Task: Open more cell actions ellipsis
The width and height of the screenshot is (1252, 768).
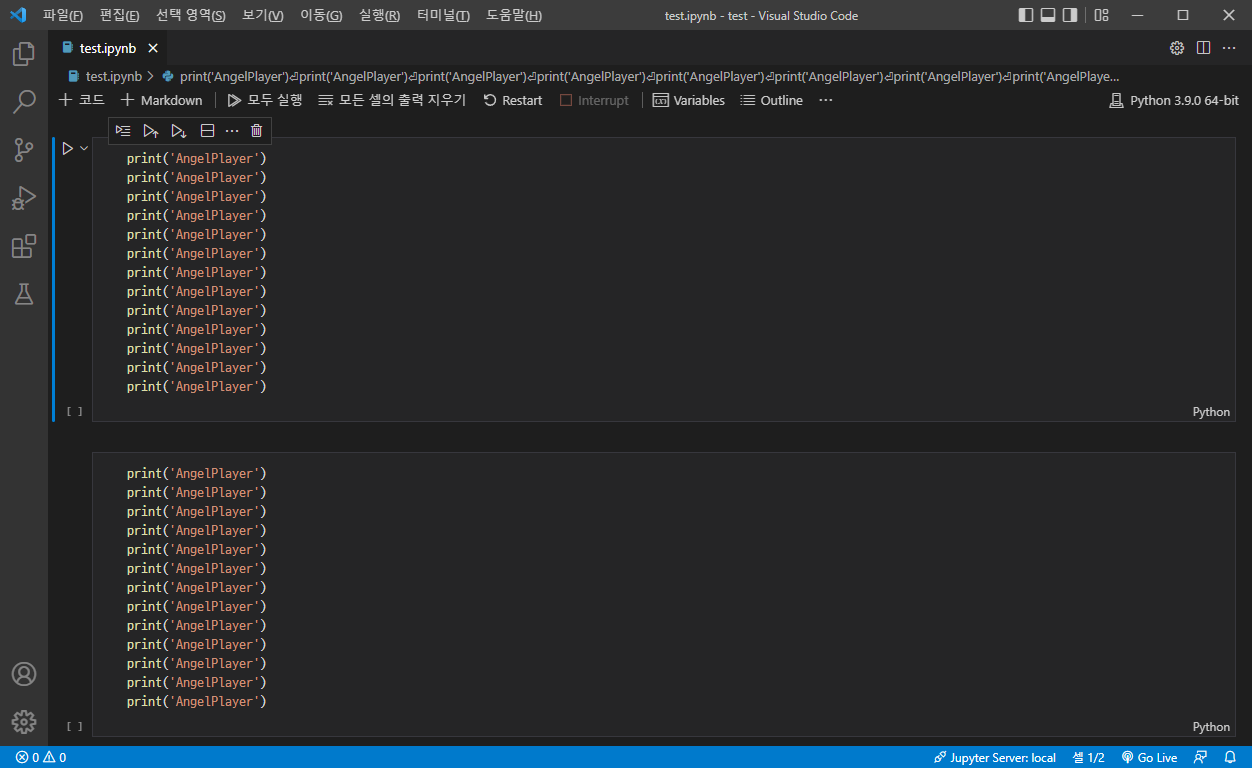Action: 232,130
